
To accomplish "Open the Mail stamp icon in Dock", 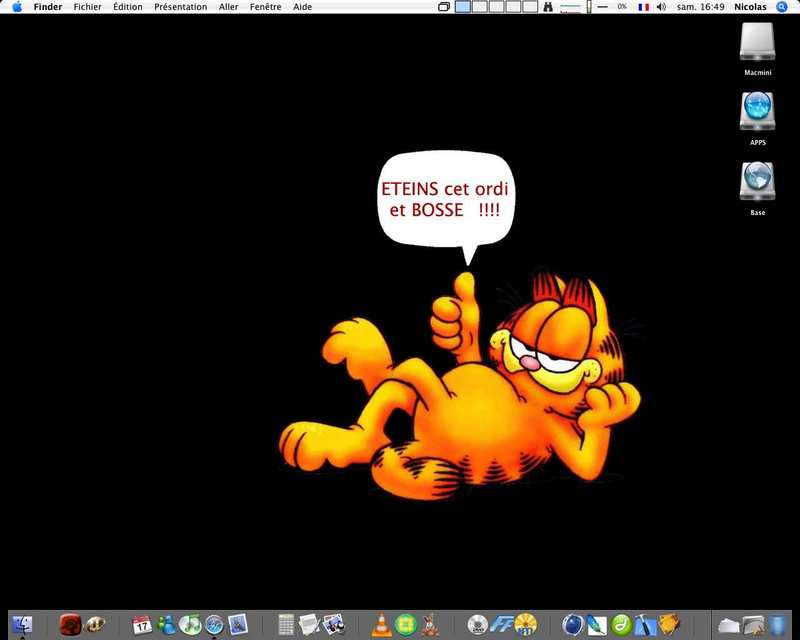I will (238, 625).
